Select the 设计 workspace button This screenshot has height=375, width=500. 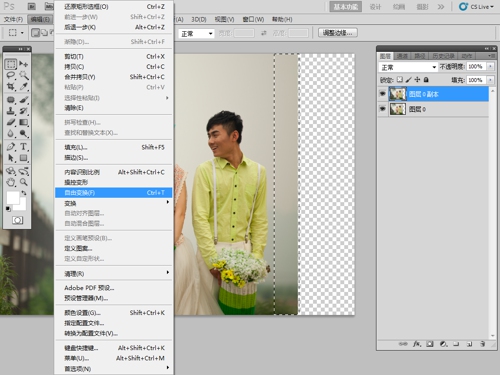coord(375,7)
